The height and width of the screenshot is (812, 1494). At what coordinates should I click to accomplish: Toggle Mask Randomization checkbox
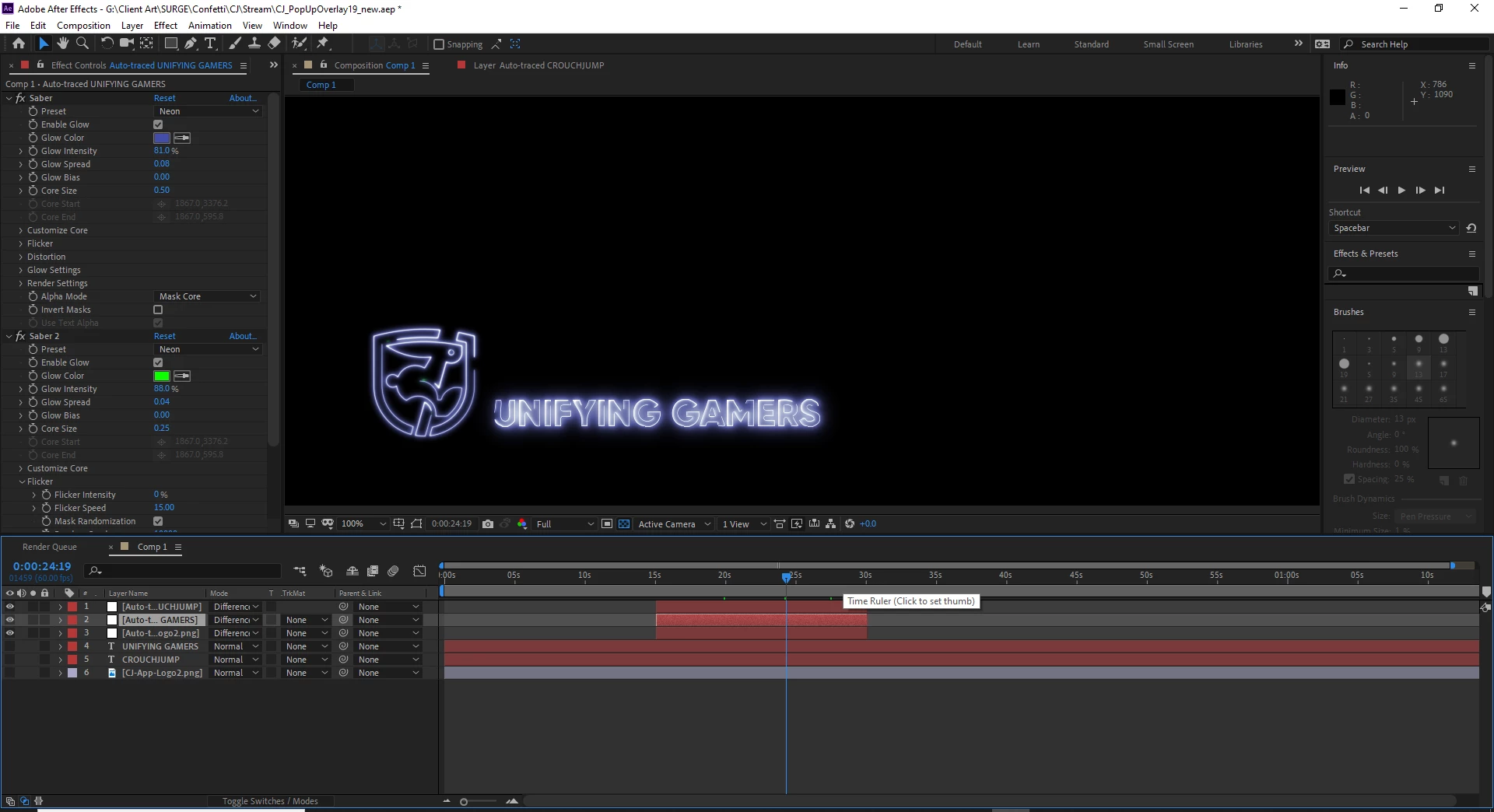coord(158,521)
